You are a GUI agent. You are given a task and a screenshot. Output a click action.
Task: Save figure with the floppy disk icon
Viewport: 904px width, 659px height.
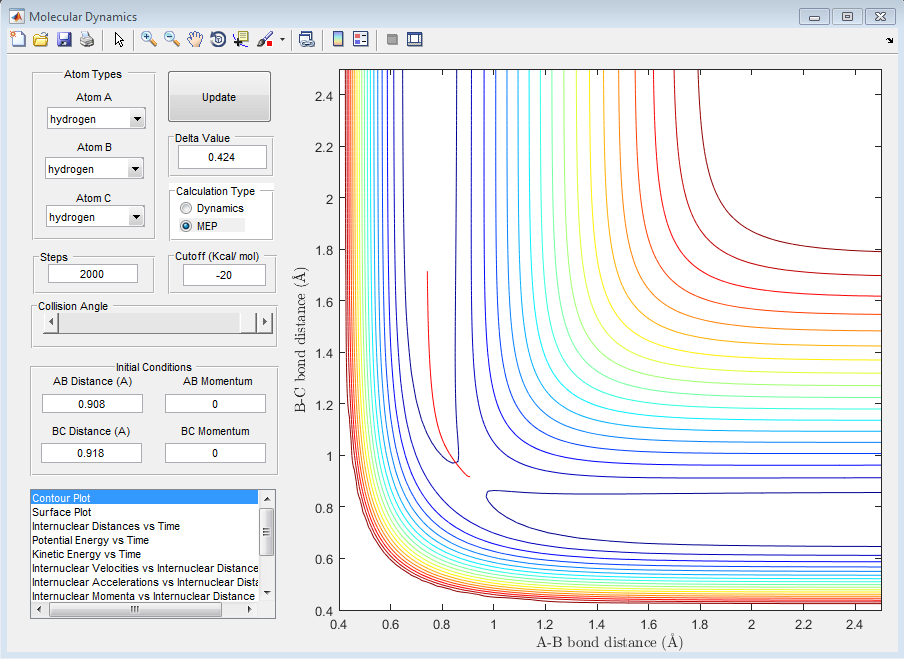(x=64, y=39)
